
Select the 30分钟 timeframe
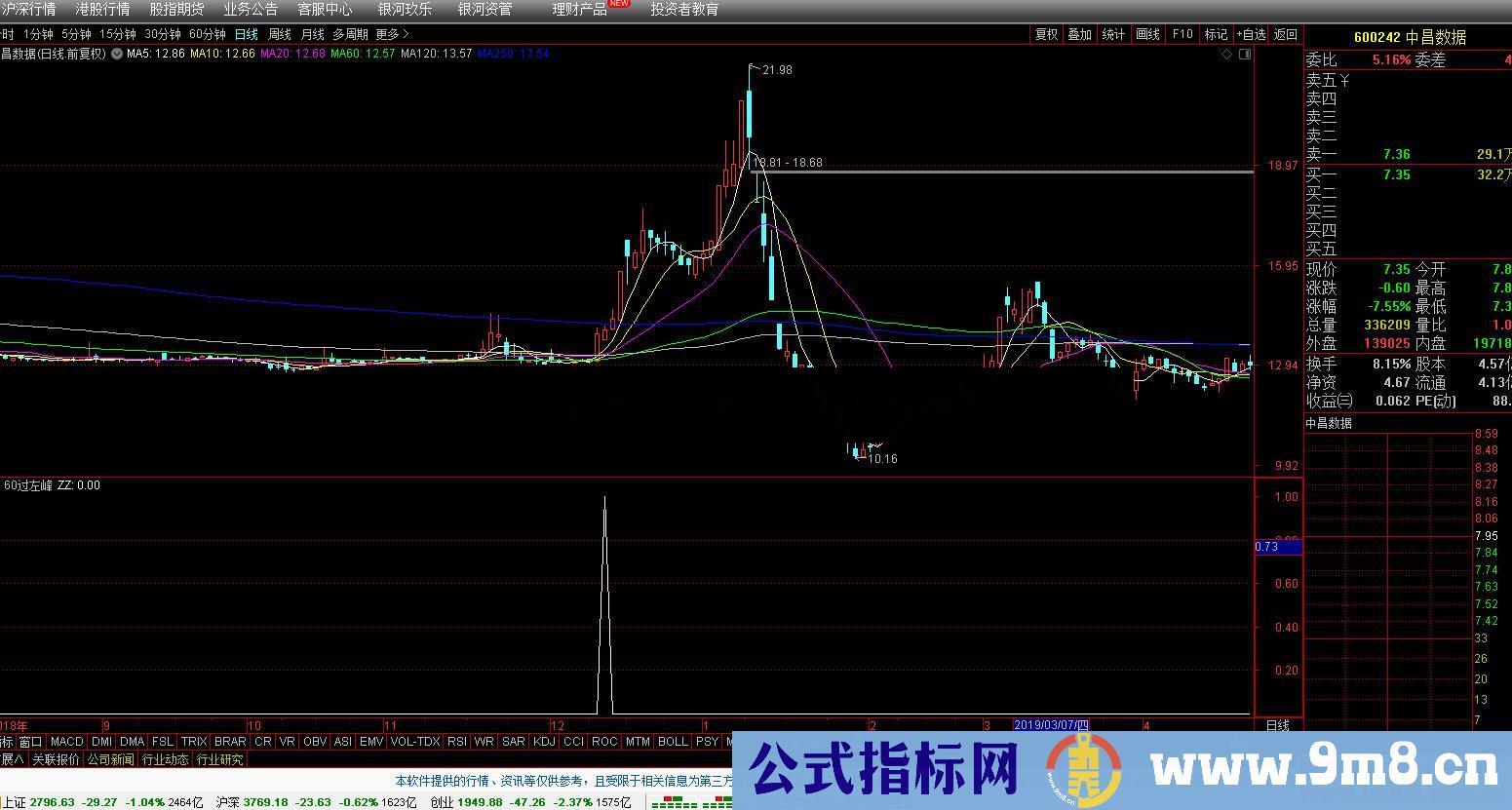click(163, 34)
